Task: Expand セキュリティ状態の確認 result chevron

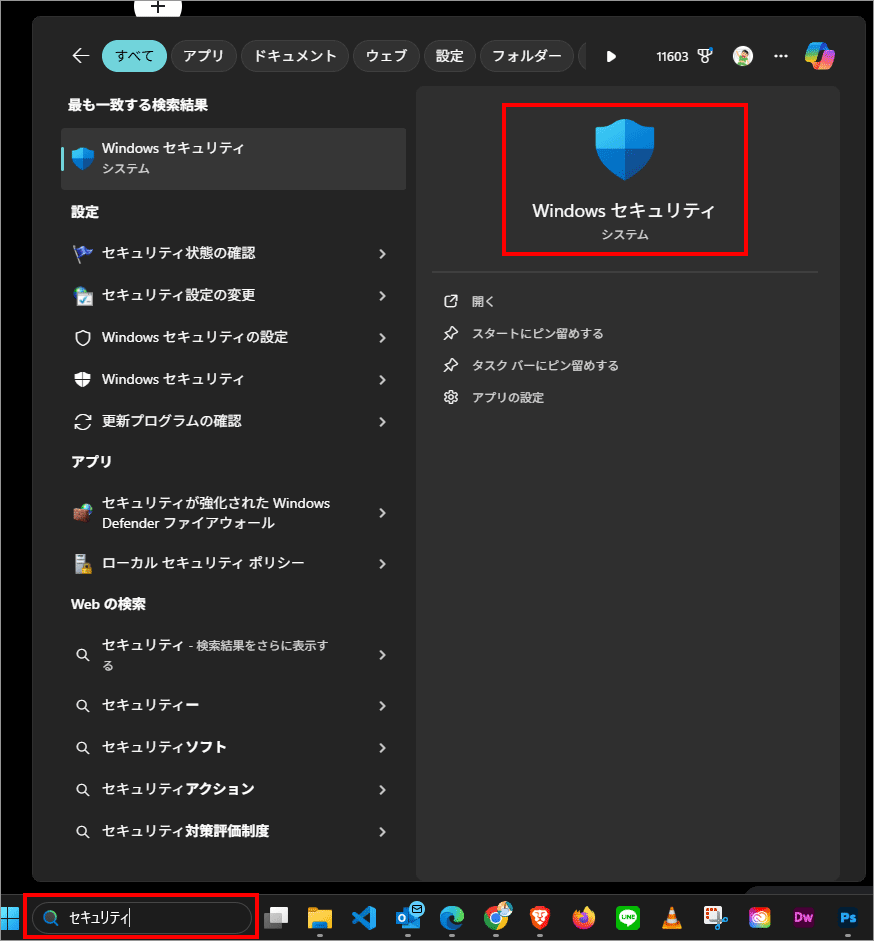Action: [x=382, y=254]
